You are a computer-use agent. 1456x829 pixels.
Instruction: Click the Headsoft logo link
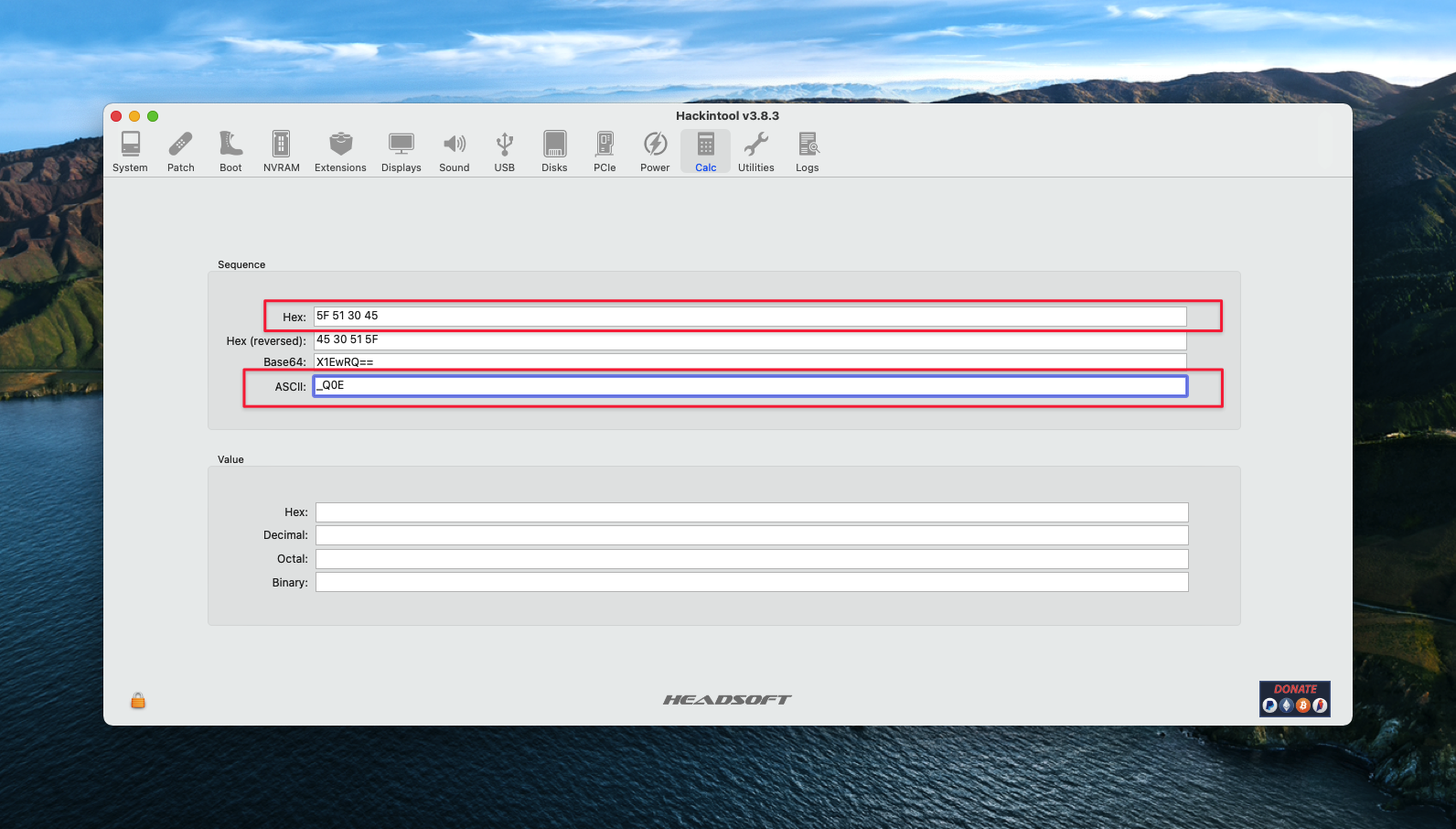tap(727, 700)
